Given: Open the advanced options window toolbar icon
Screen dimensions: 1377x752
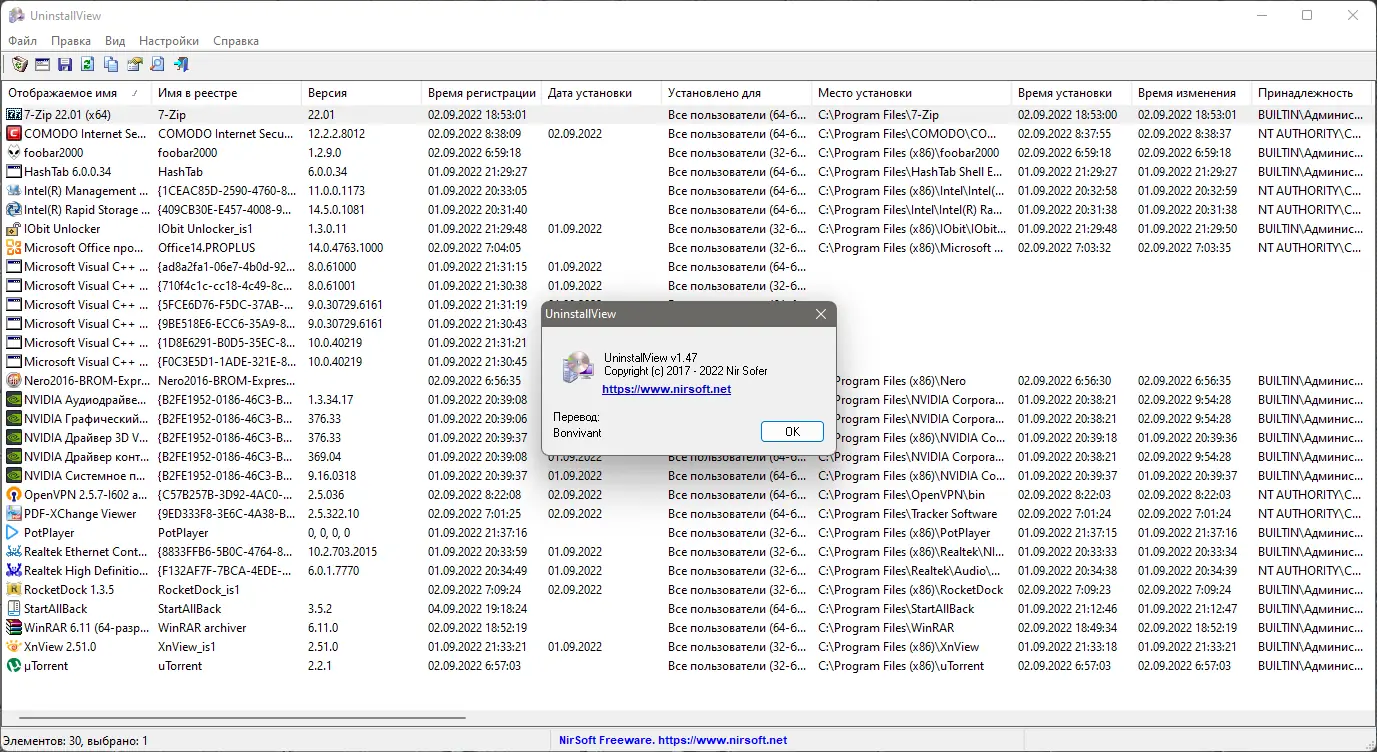Looking at the screenshot, I should click(x=42, y=65).
